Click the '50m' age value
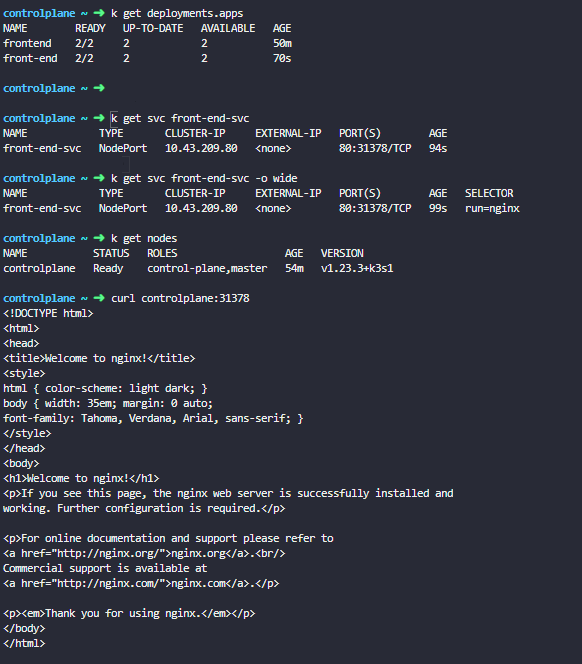 (283, 44)
